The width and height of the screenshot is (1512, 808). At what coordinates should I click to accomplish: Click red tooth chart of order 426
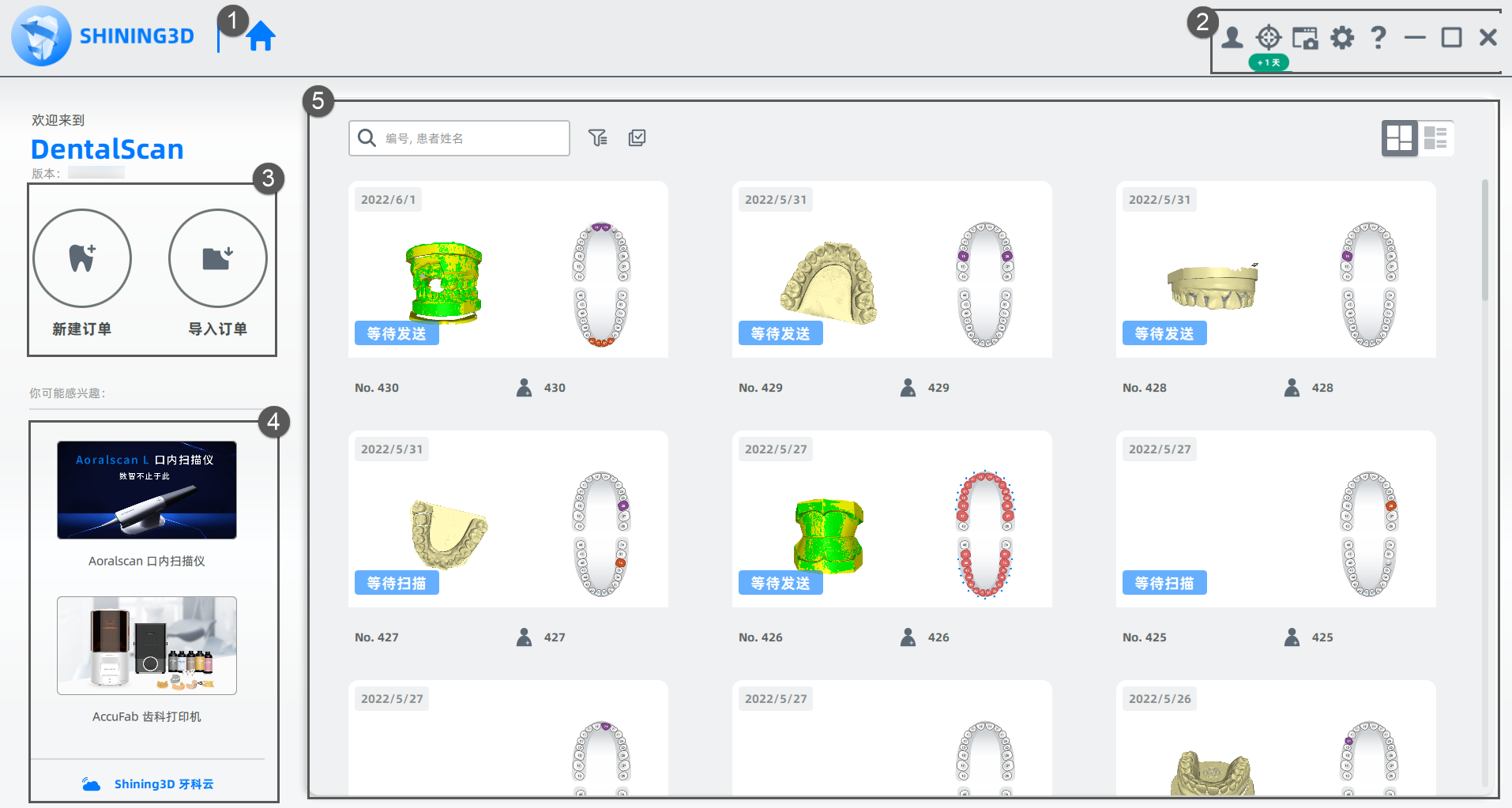(985, 534)
